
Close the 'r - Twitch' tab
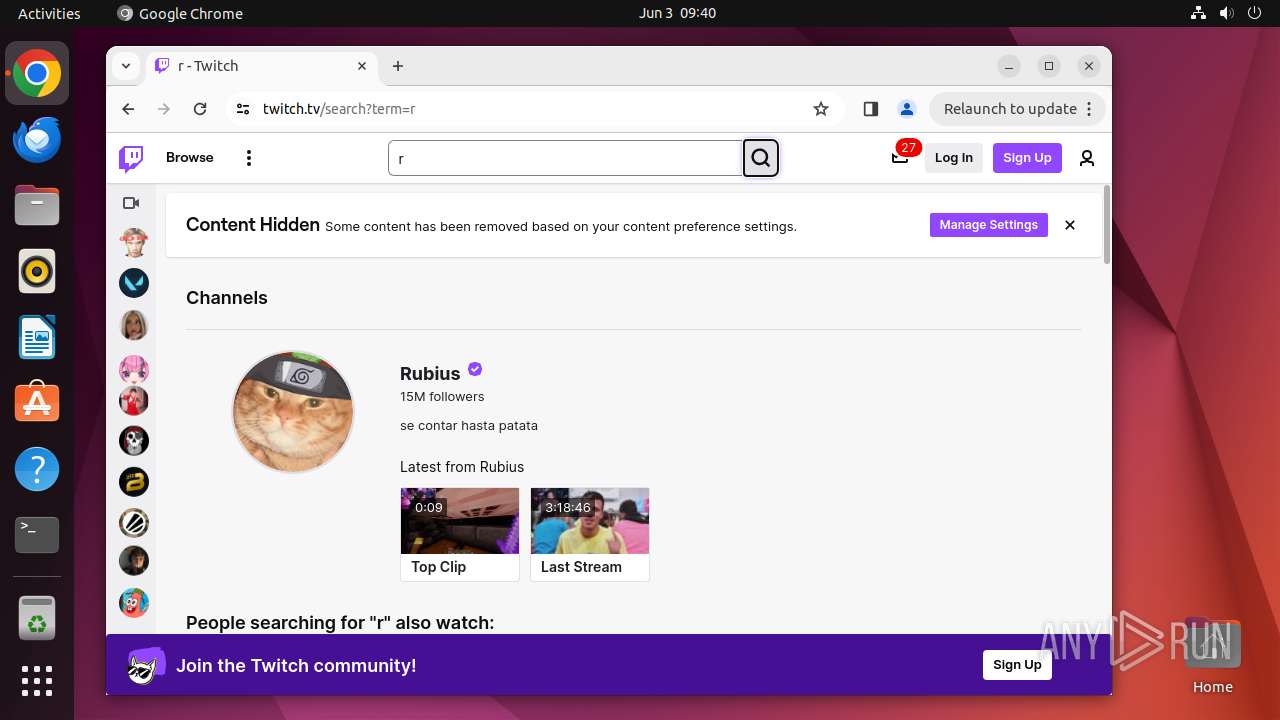(362, 66)
